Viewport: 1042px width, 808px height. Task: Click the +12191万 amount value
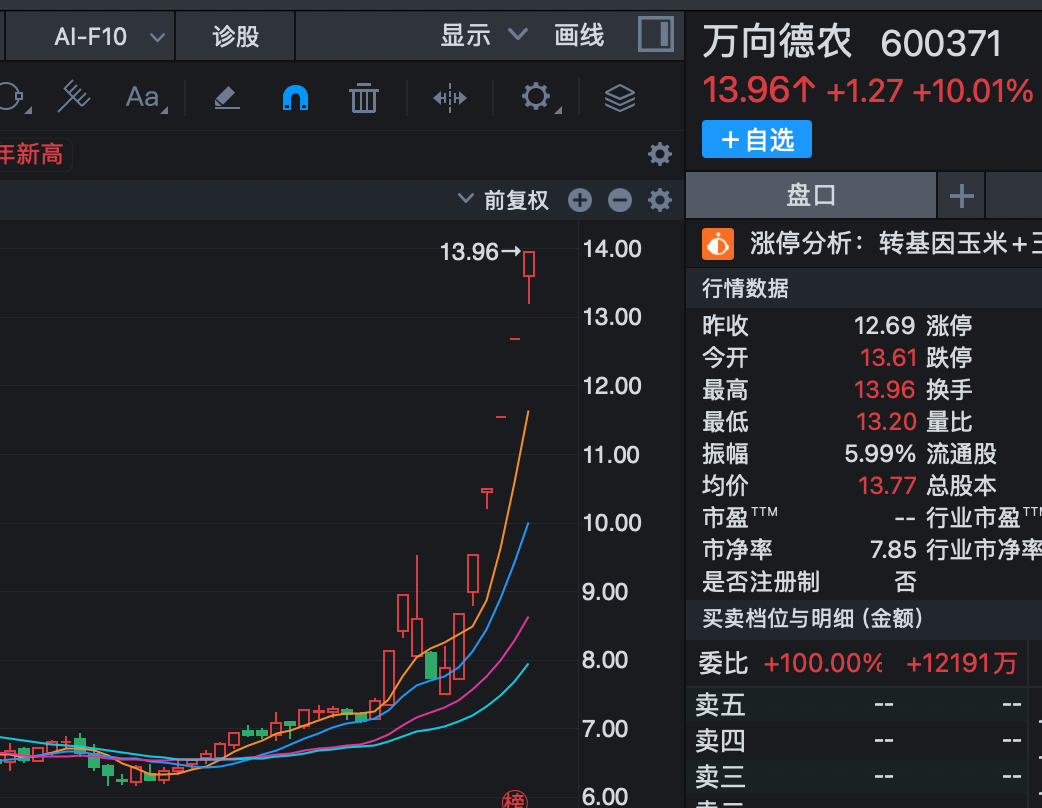point(962,663)
